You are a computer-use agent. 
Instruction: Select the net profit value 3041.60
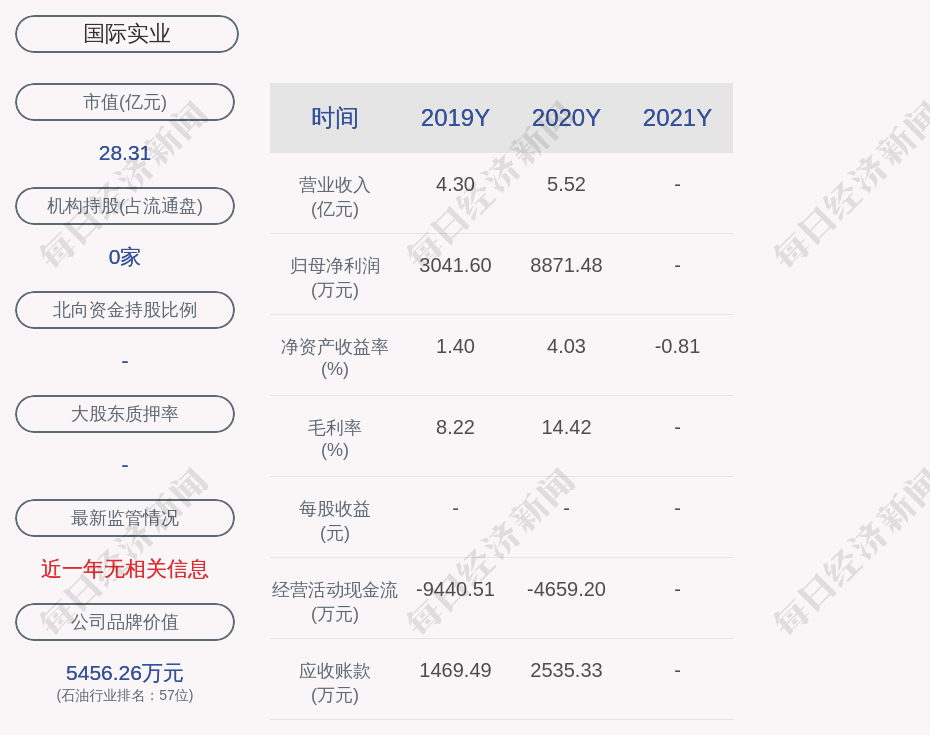(x=456, y=265)
